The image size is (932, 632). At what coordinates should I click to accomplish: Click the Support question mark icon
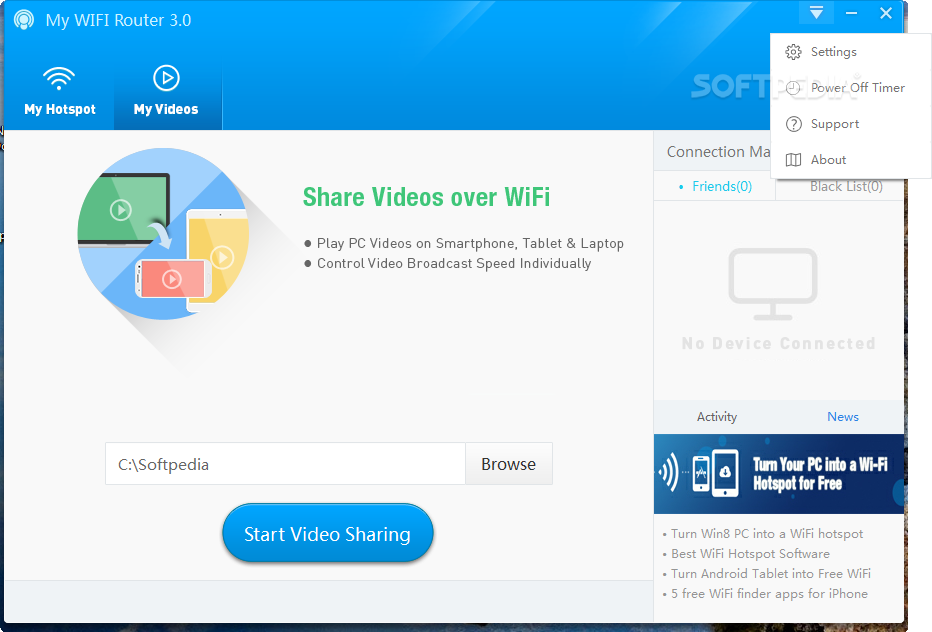794,124
